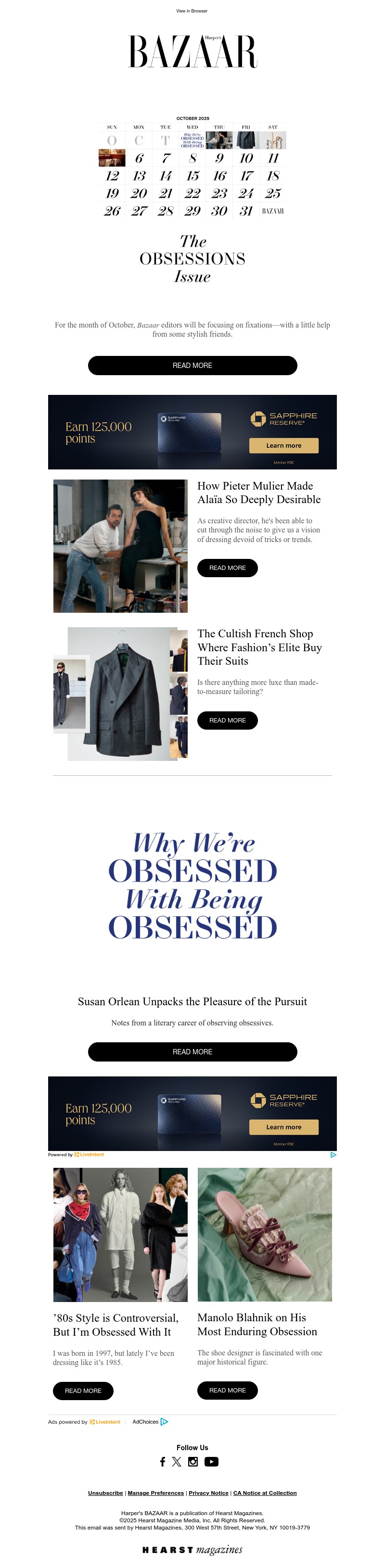
Task: Click View in Browser link
Action: click(192, 11)
